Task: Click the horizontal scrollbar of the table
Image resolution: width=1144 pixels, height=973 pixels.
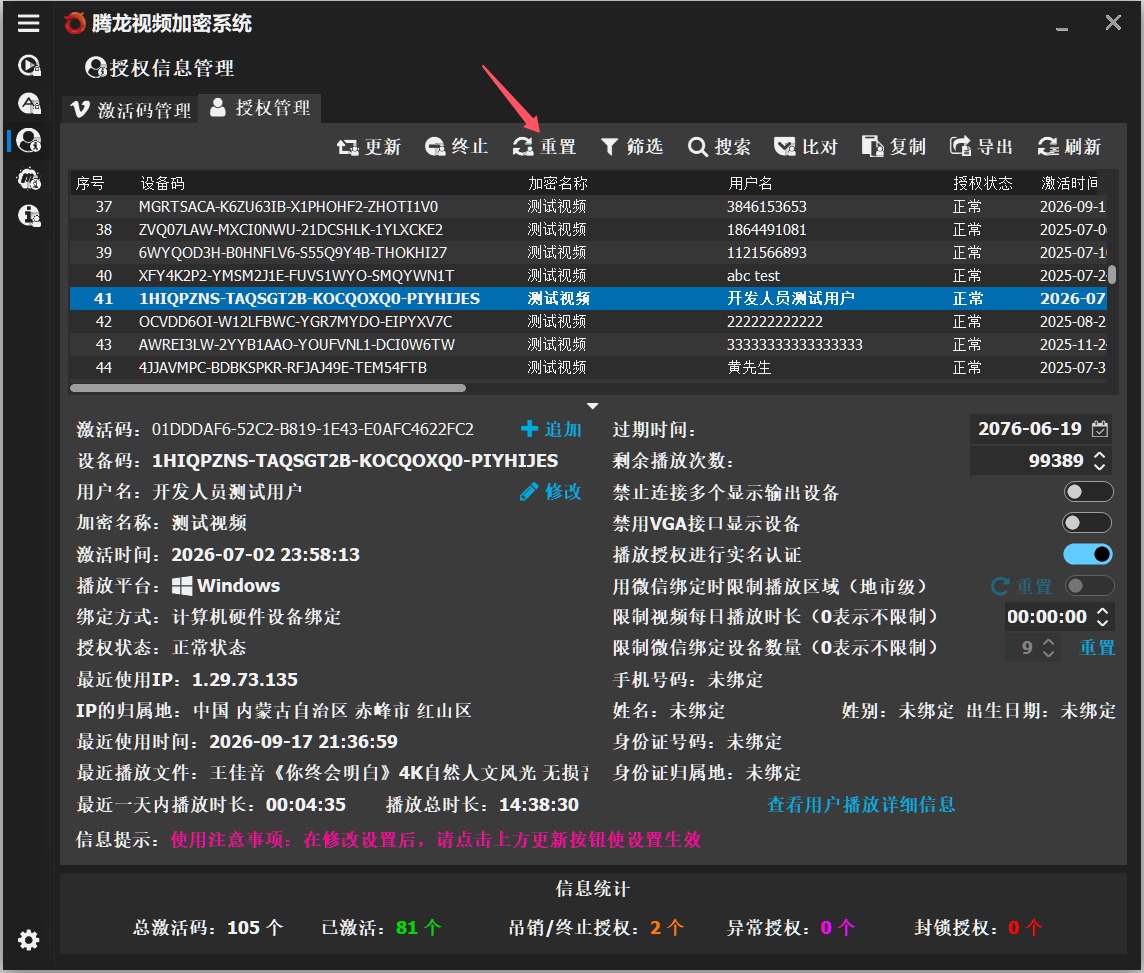Action: (x=268, y=388)
